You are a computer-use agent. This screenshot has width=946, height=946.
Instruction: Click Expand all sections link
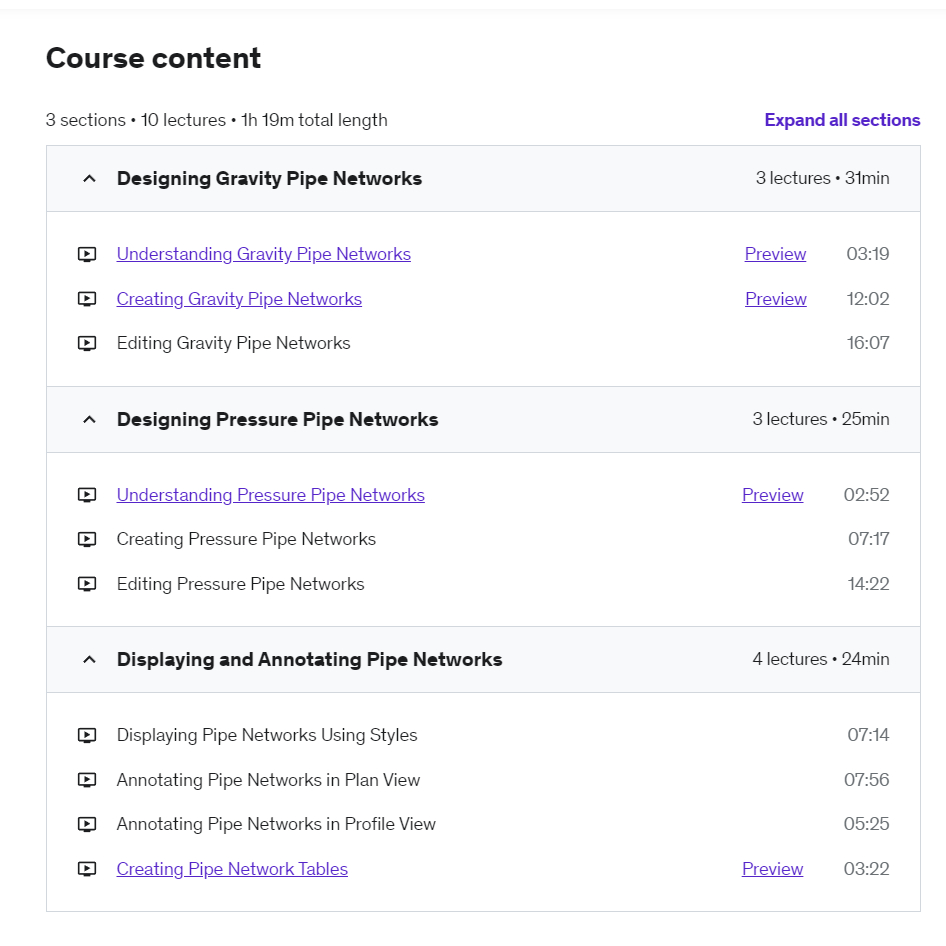(842, 120)
